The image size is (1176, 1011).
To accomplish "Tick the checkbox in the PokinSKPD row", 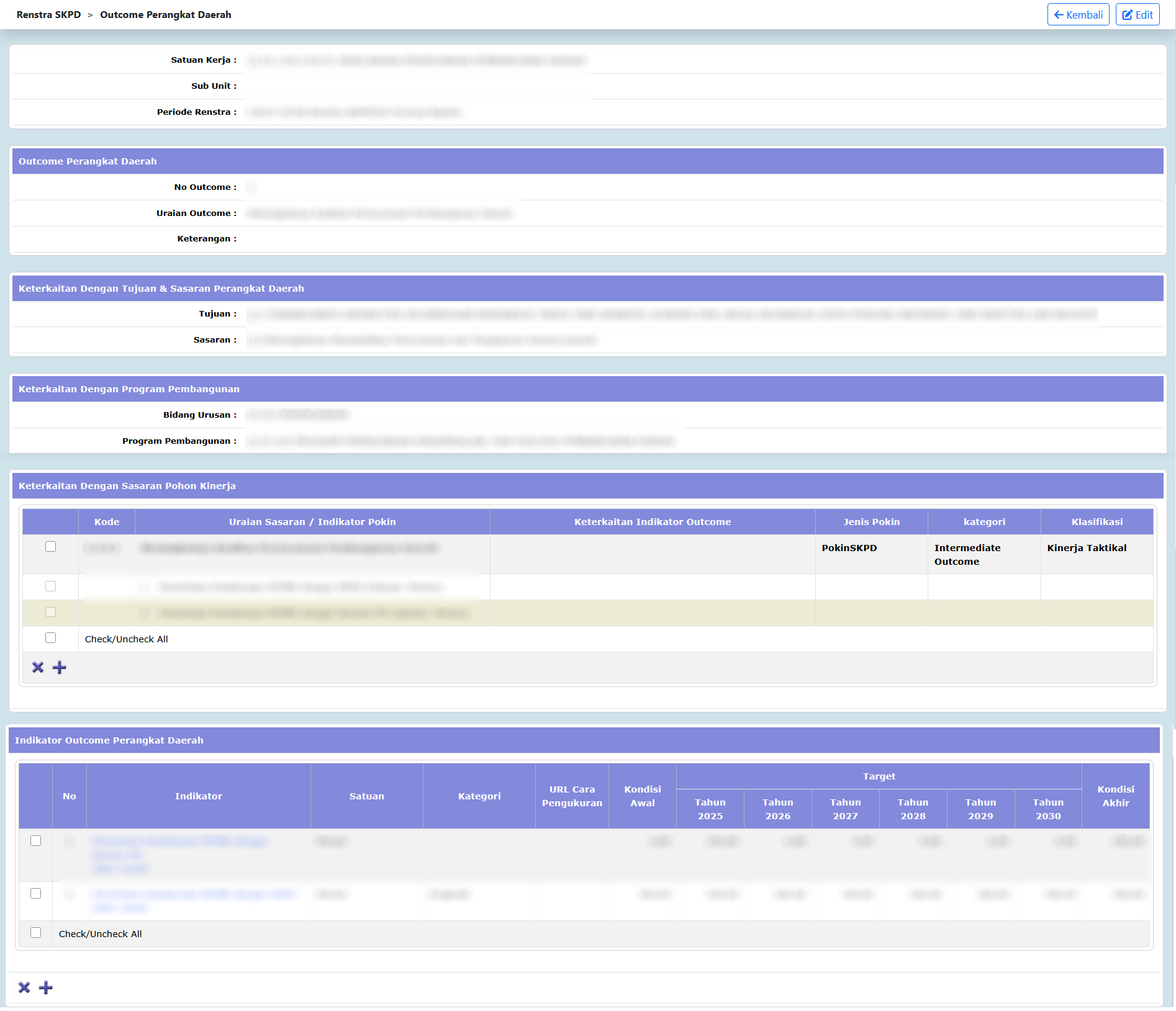I will click(51, 547).
